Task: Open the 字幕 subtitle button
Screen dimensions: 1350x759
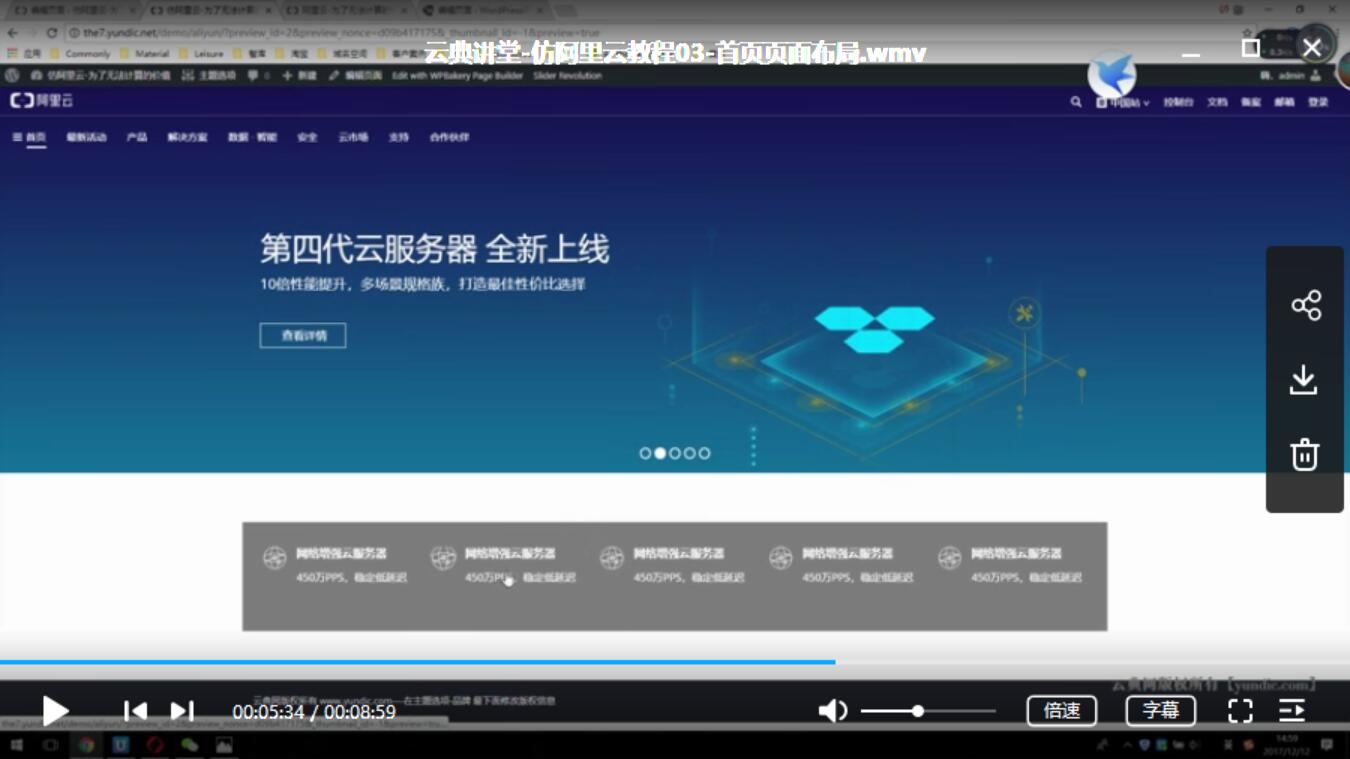Action: point(1161,711)
